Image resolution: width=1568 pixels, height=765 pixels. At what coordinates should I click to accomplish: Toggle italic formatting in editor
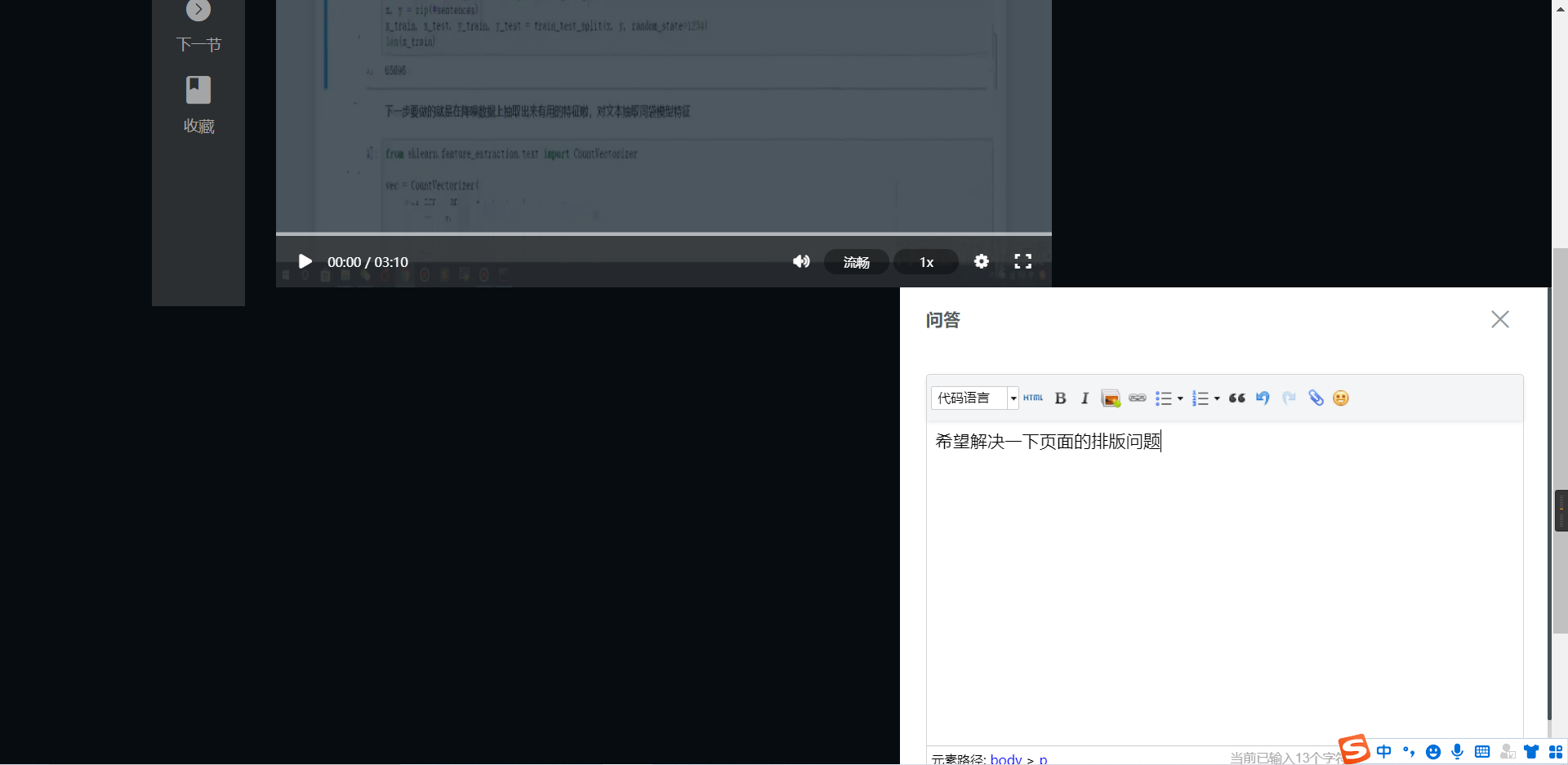point(1085,398)
